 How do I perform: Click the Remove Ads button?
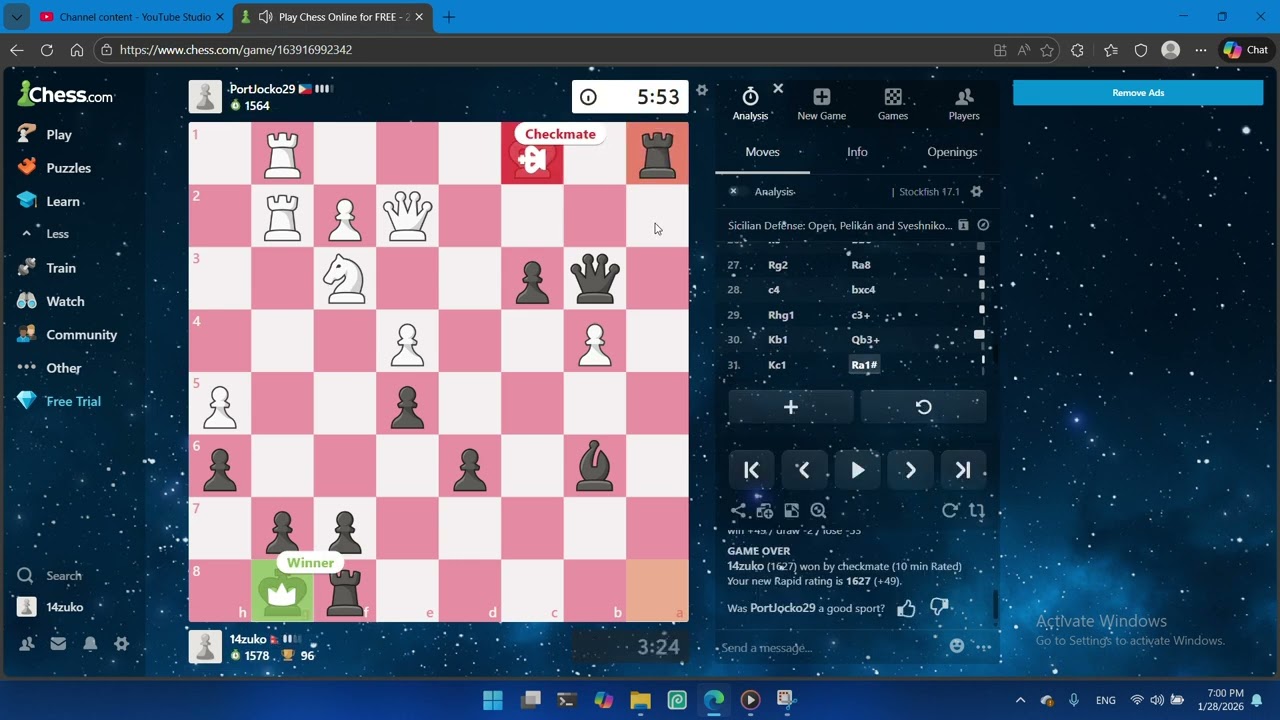(x=1138, y=93)
